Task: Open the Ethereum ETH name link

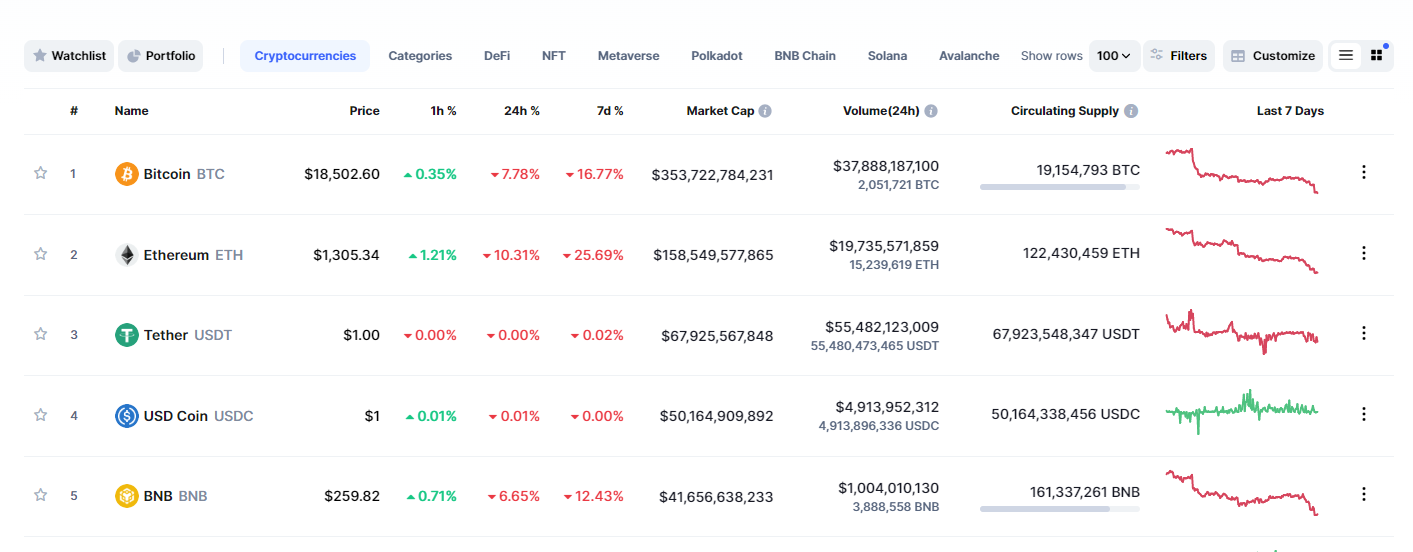Action: (193, 255)
